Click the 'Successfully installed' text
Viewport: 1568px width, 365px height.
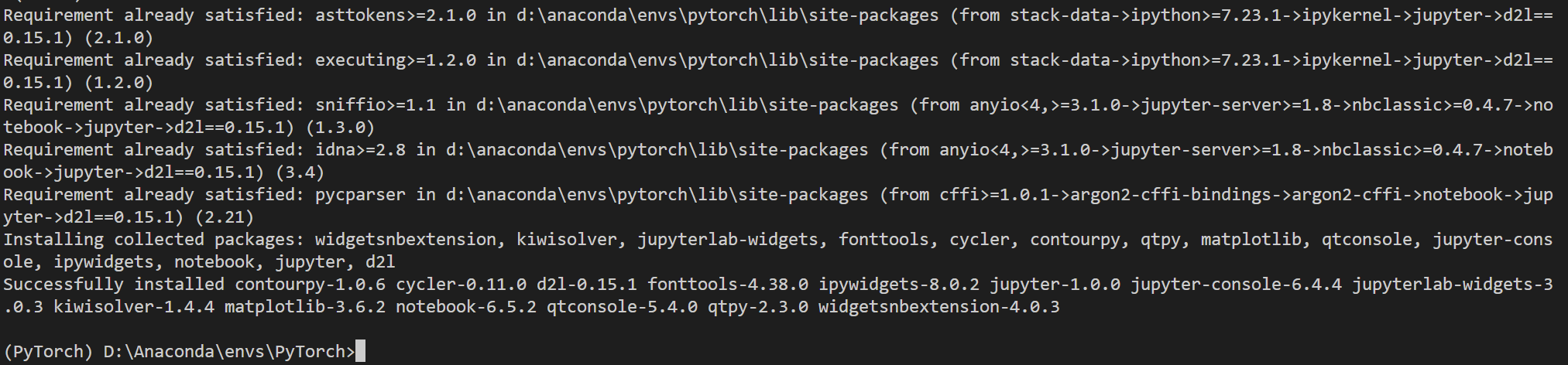(x=114, y=285)
